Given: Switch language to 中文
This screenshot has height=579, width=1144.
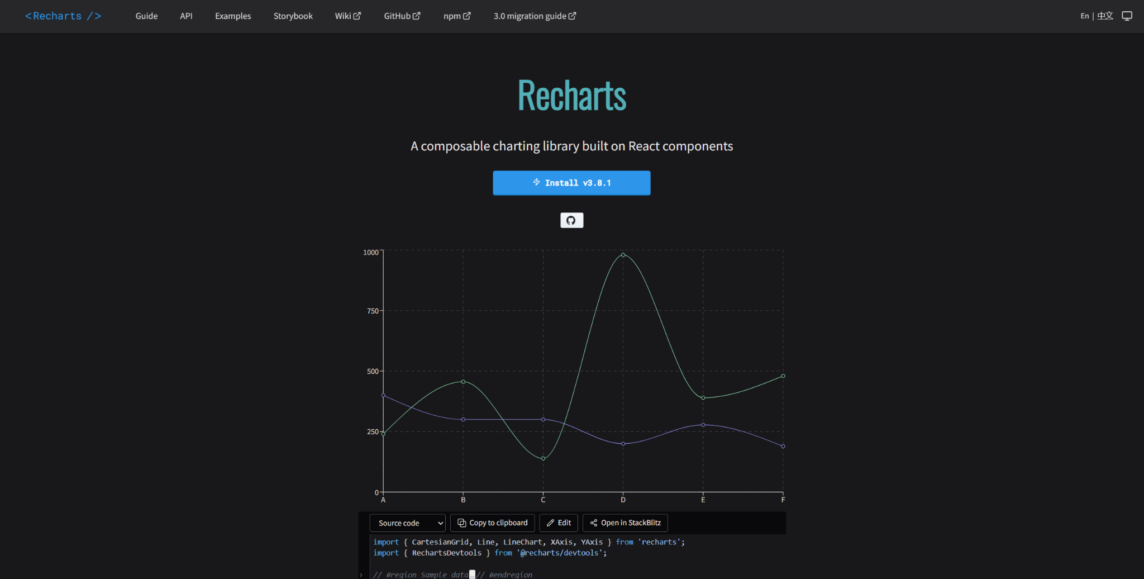Looking at the screenshot, I should point(1105,16).
